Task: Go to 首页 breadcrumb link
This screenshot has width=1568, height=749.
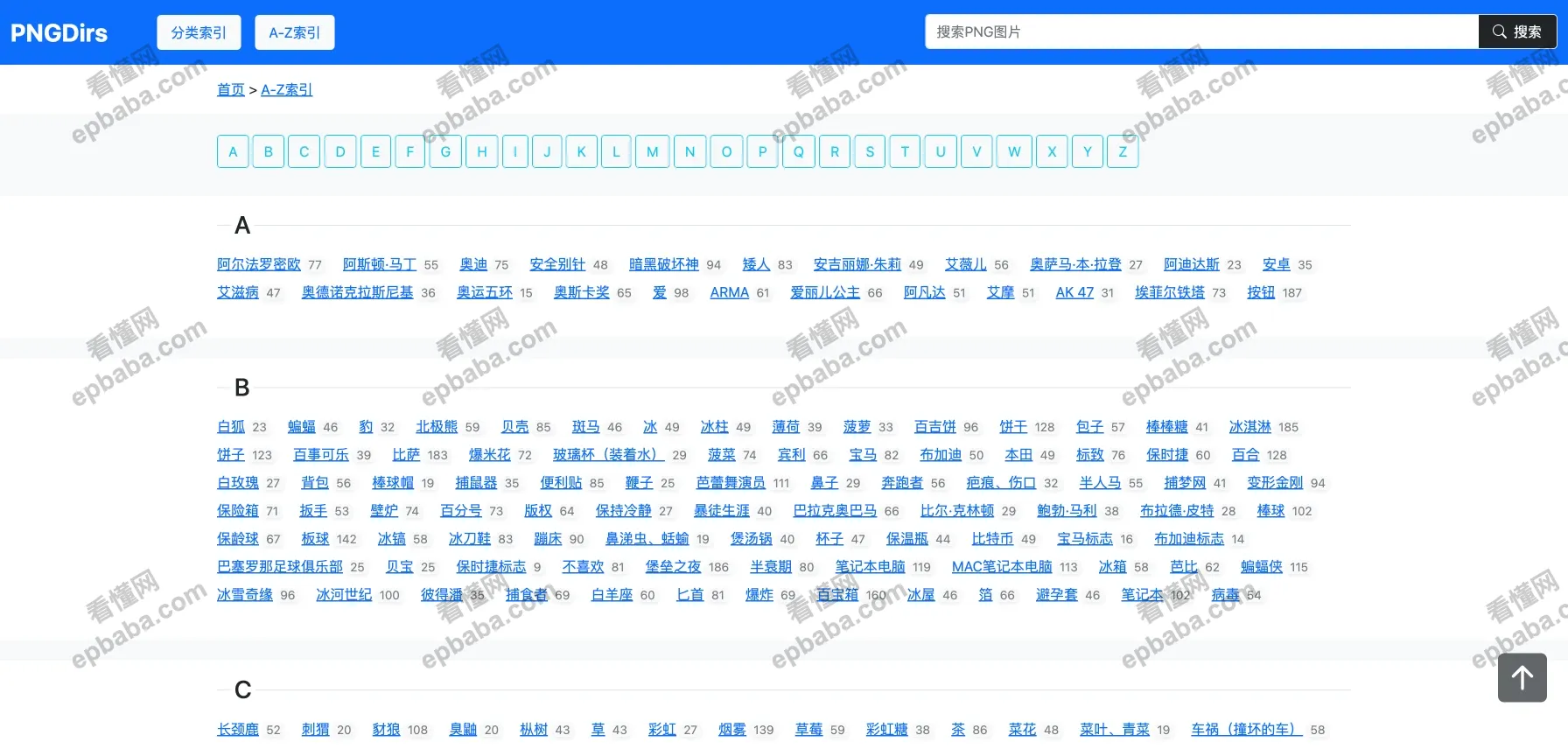Action: tap(231, 89)
